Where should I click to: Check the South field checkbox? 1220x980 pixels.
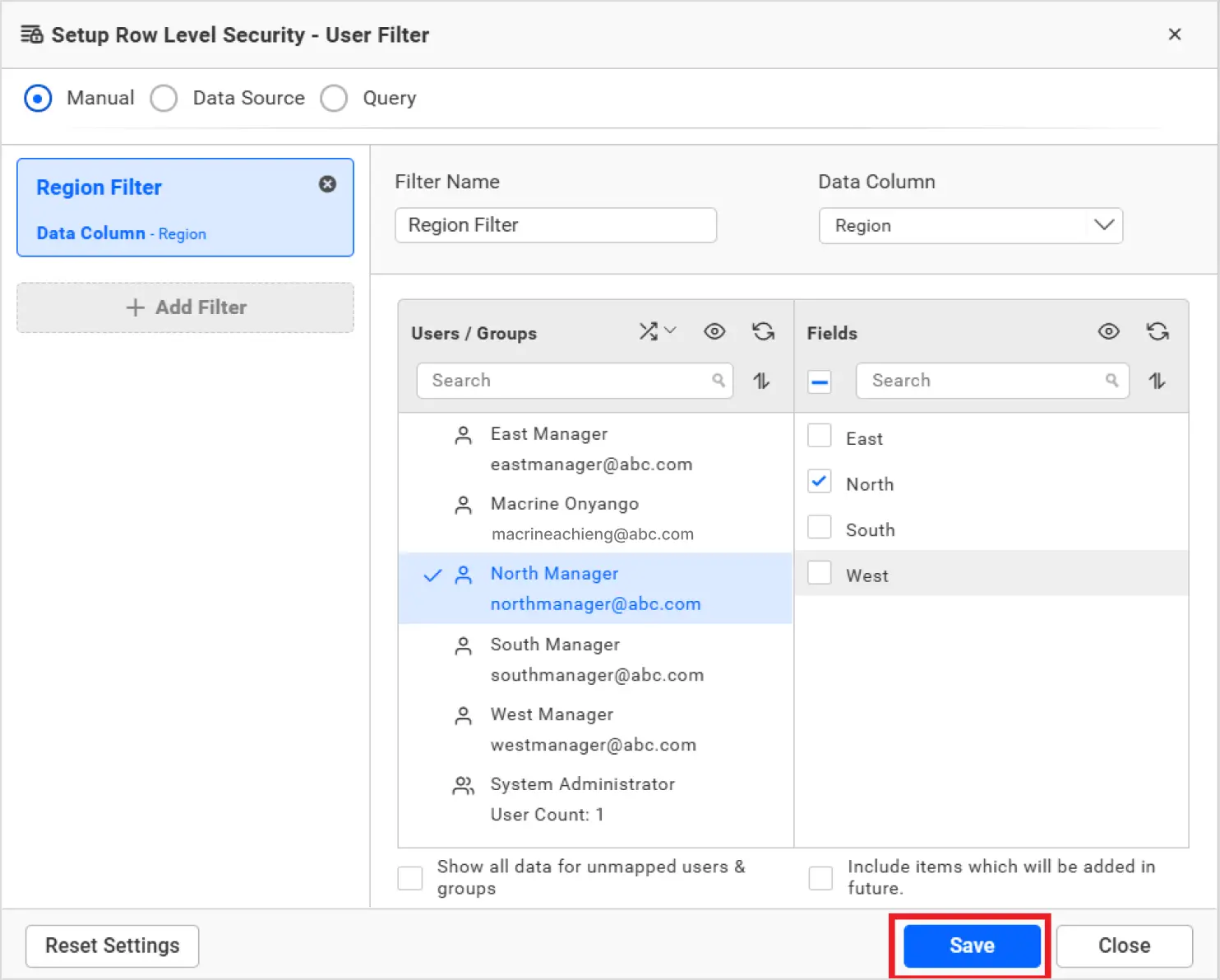pos(820,527)
